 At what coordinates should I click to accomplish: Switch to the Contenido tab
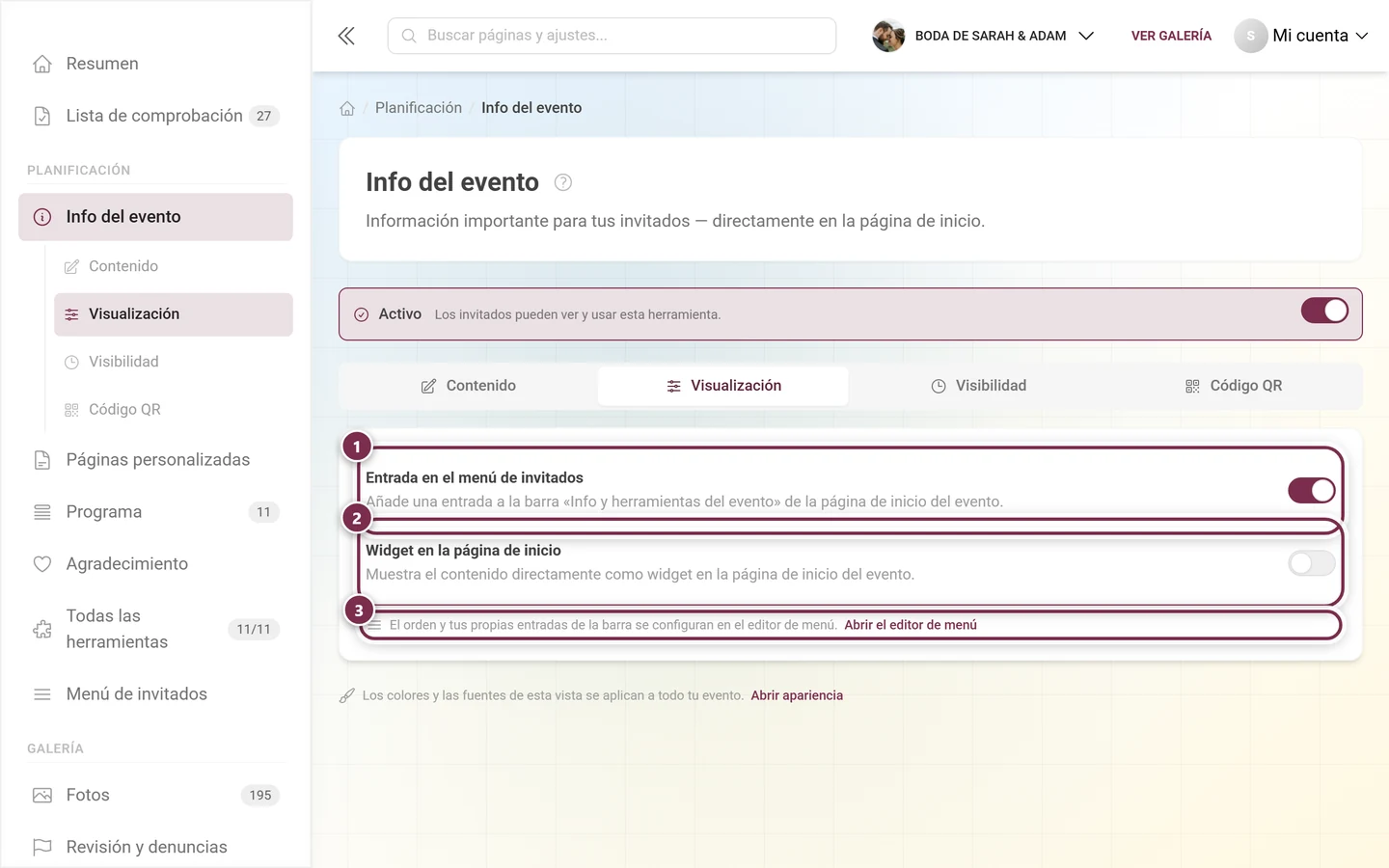(x=469, y=386)
